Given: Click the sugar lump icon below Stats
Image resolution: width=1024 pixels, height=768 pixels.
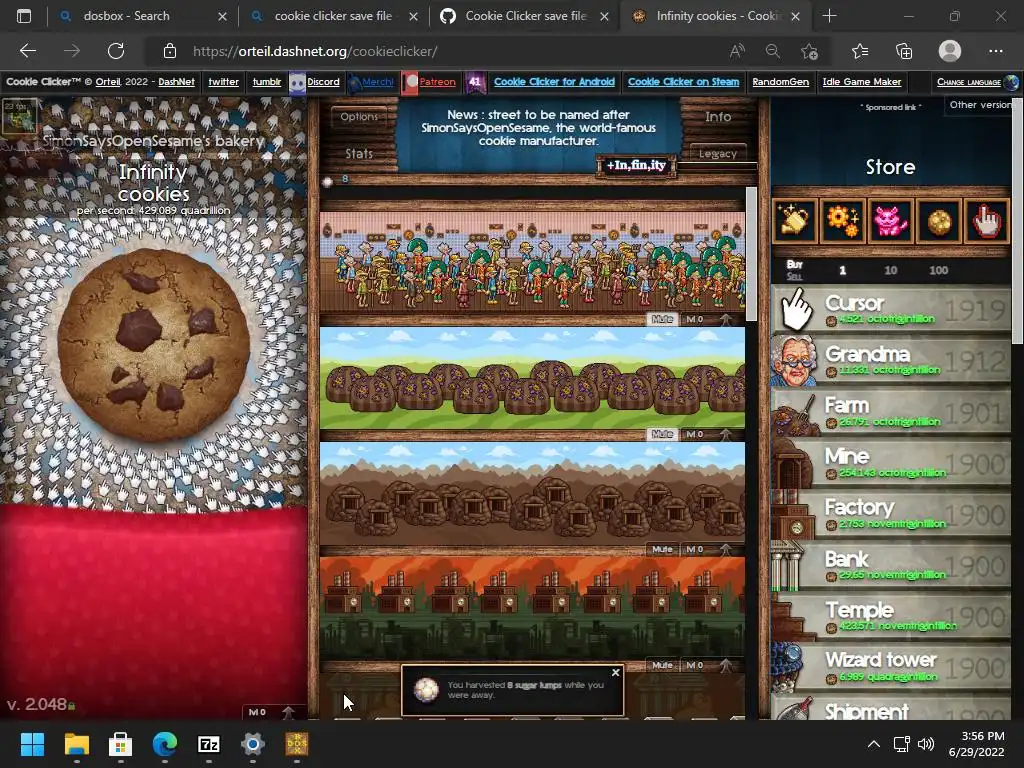Looking at the screenshot, I should point(328,181).
